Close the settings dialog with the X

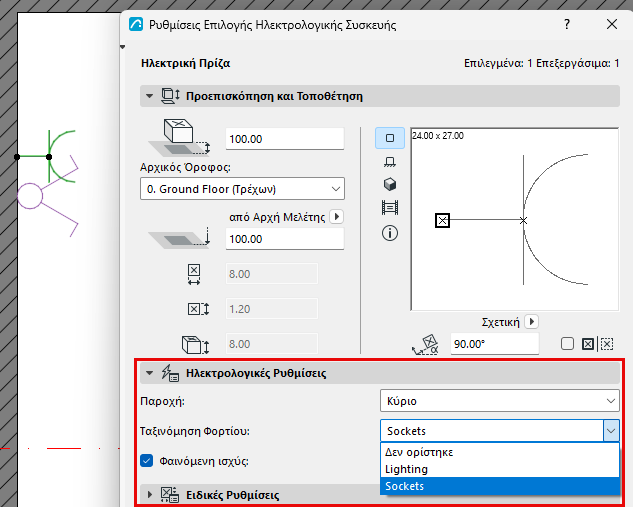click(x=612, y=24)
